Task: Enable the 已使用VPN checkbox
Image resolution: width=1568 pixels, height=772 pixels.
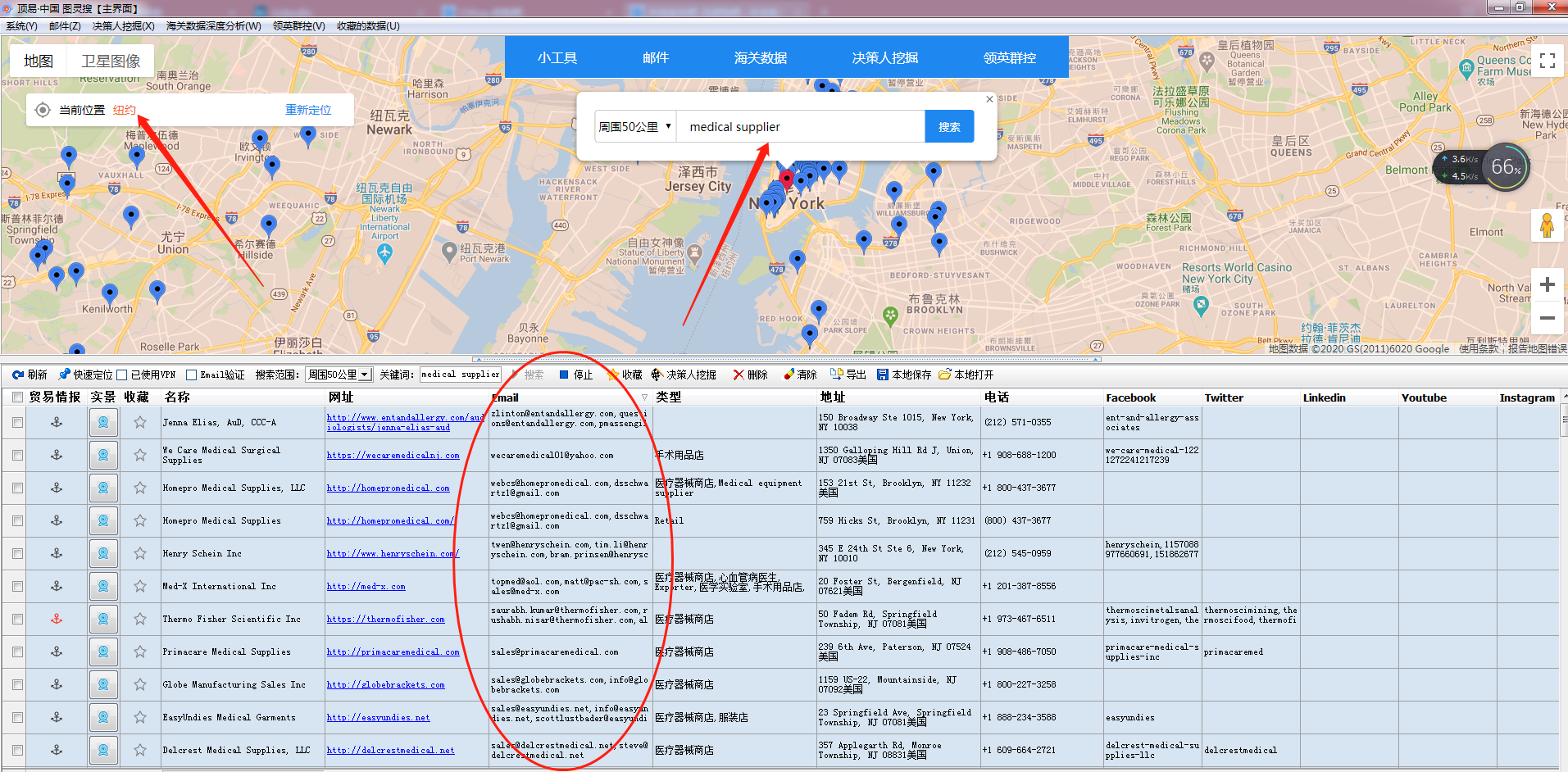Action: (122, 375)
